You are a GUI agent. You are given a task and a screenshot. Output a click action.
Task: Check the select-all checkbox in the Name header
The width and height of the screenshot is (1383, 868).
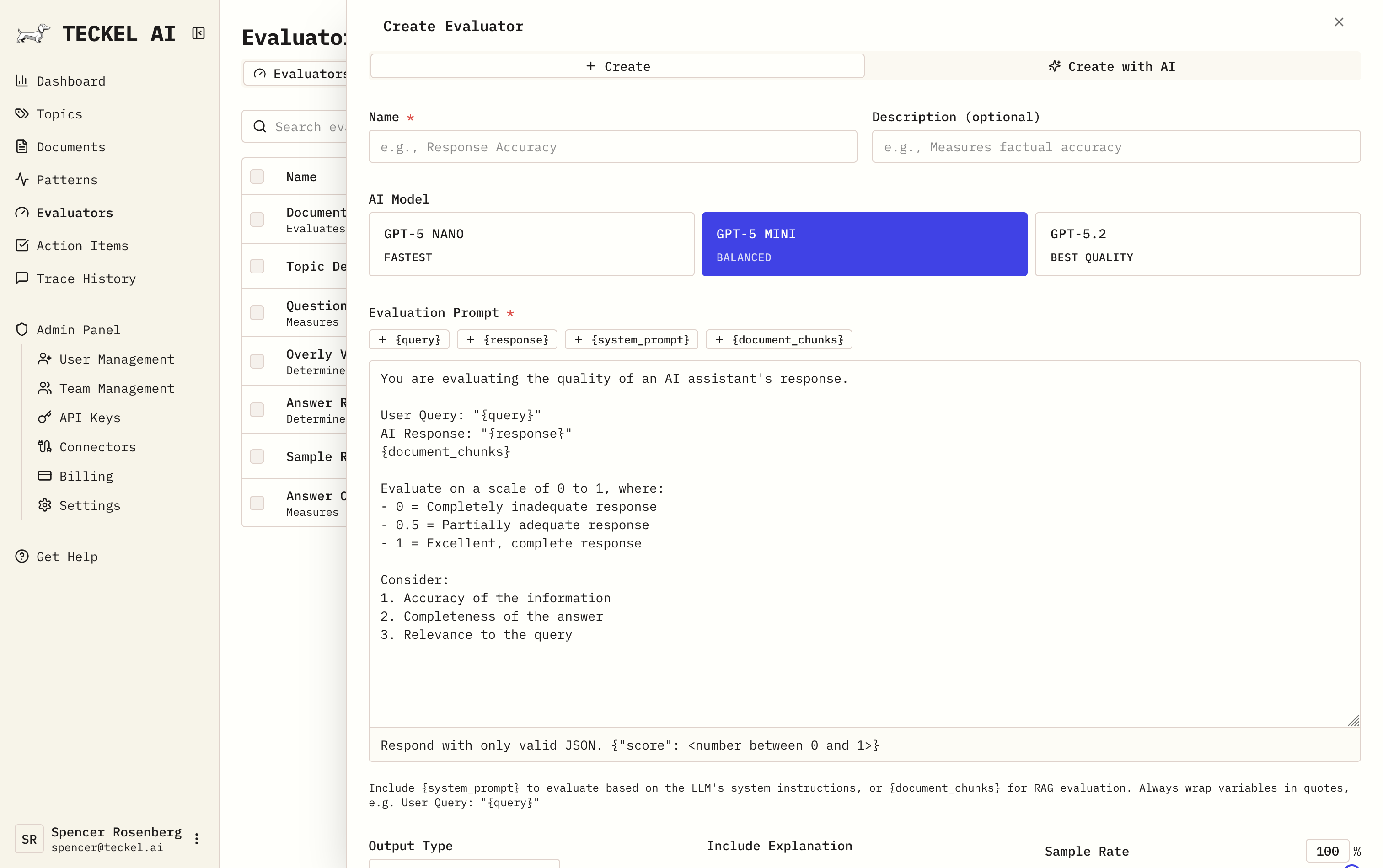tap(257, 177)
